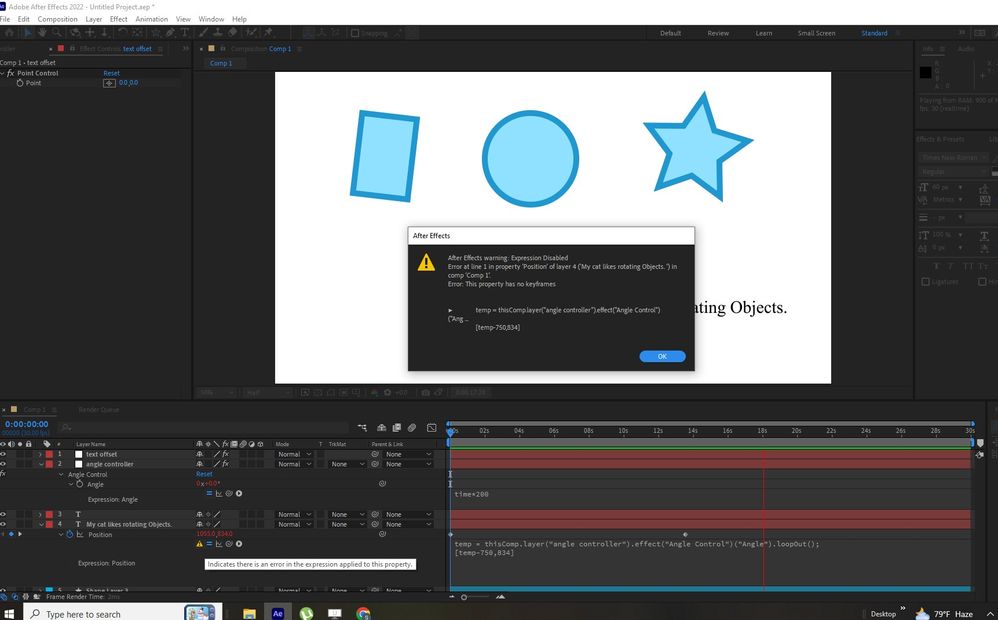
Task: Click the yellow expression error warning icon
Action: point(199,544)
